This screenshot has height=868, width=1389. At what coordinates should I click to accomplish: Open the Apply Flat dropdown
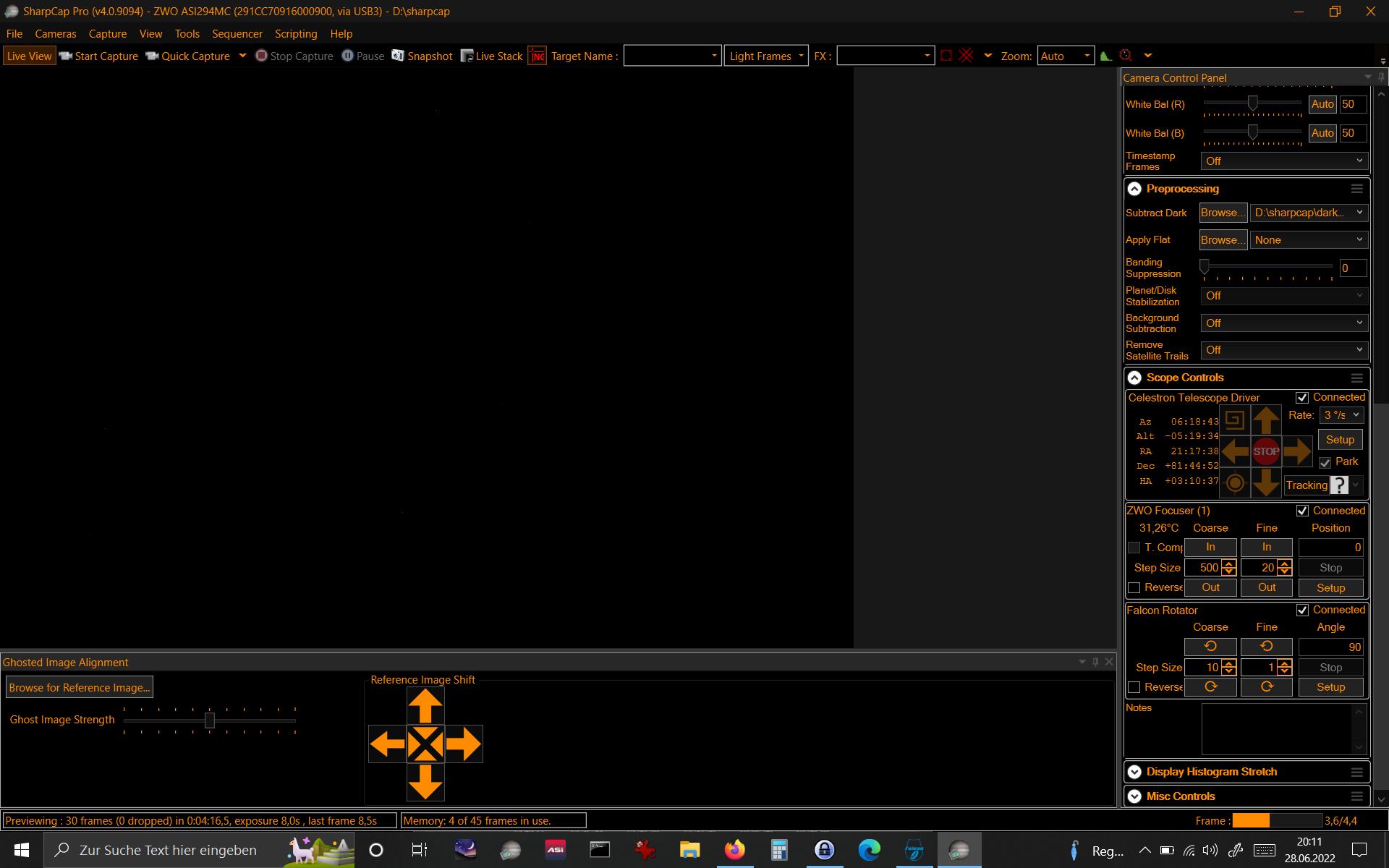tap(1309, 240)
